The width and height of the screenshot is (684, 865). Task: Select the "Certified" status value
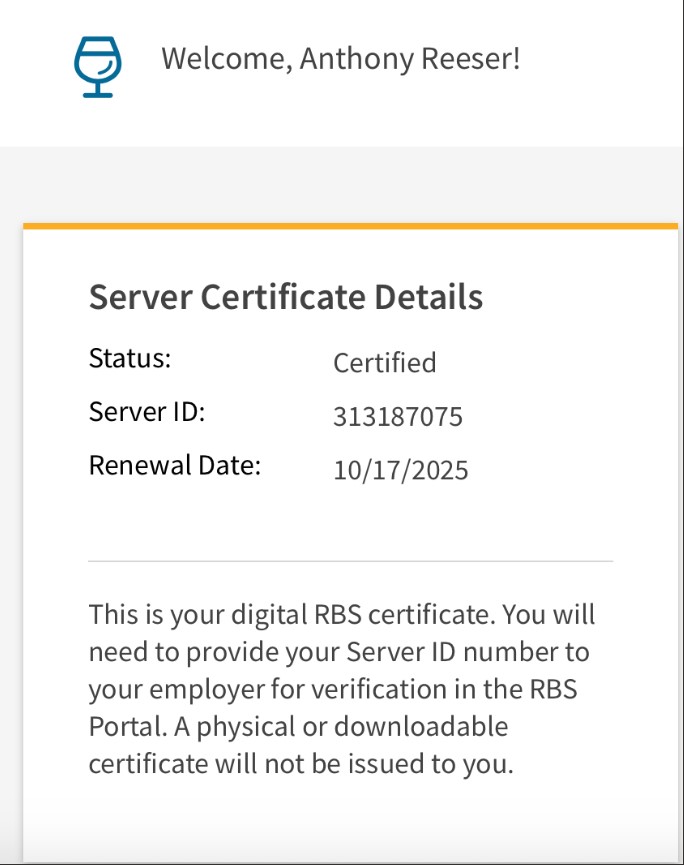coord(384,362)
